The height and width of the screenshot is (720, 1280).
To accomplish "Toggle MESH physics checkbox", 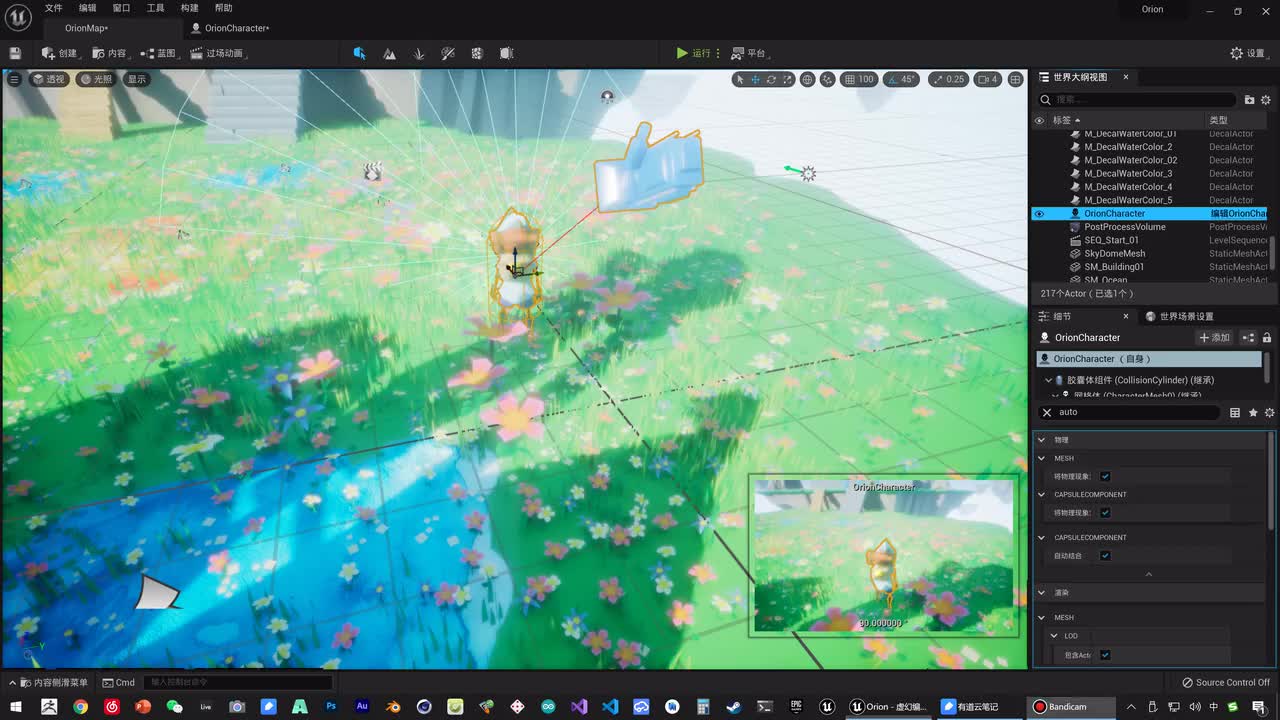I will [x=1105, y=476].
